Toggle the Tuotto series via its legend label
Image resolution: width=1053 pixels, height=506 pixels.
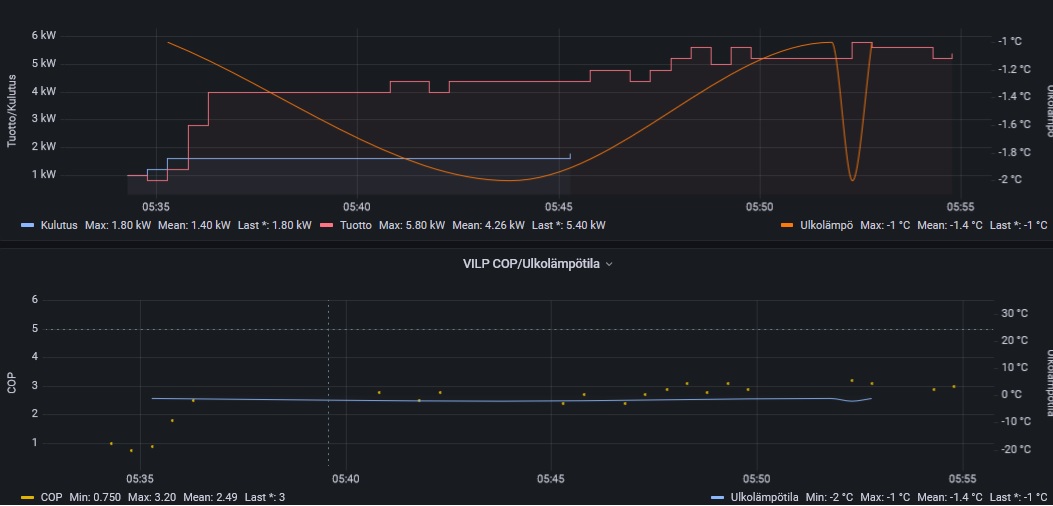pos(356,225)
